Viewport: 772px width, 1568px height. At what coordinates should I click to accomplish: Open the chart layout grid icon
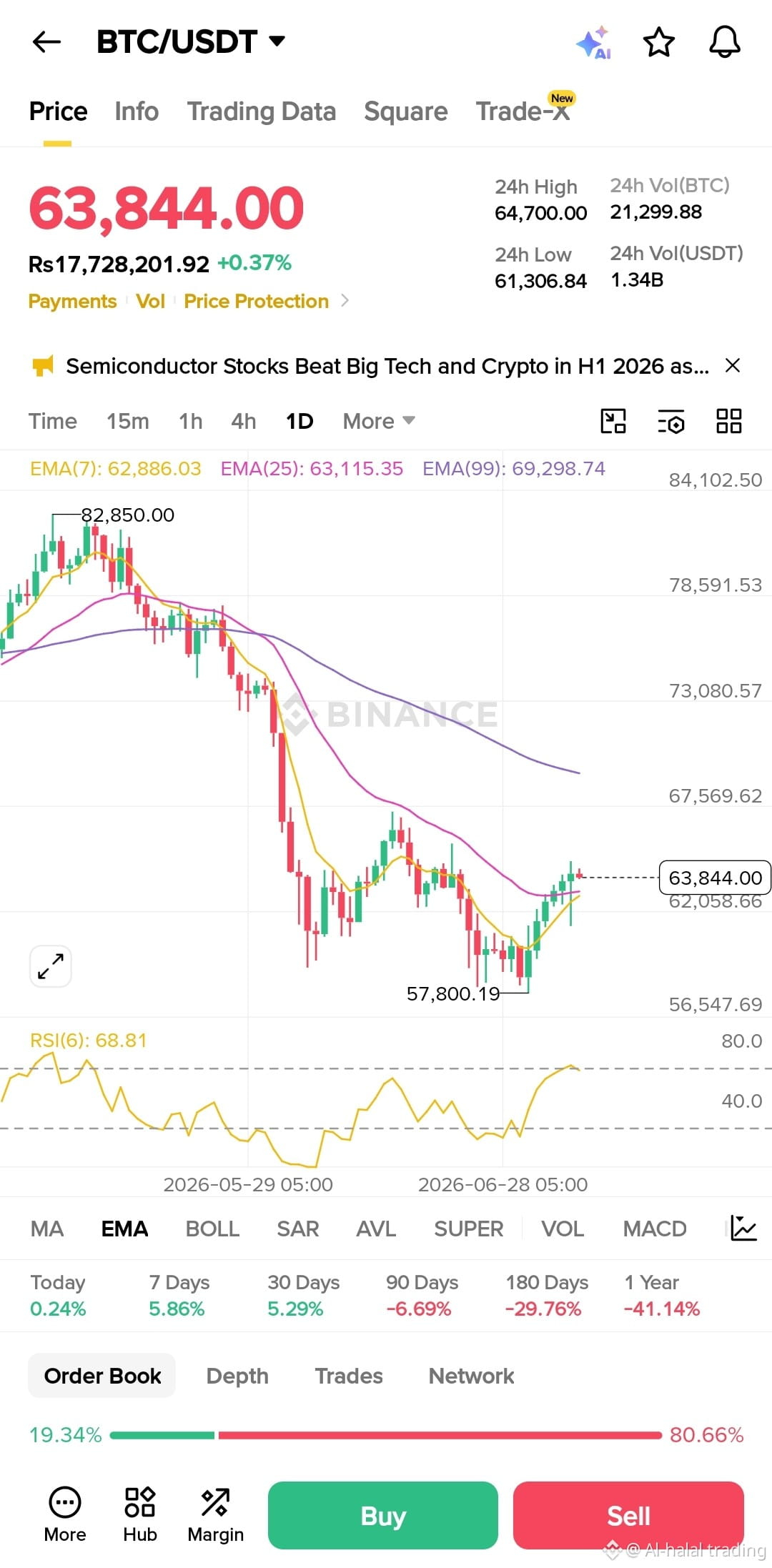pos(729,422)
